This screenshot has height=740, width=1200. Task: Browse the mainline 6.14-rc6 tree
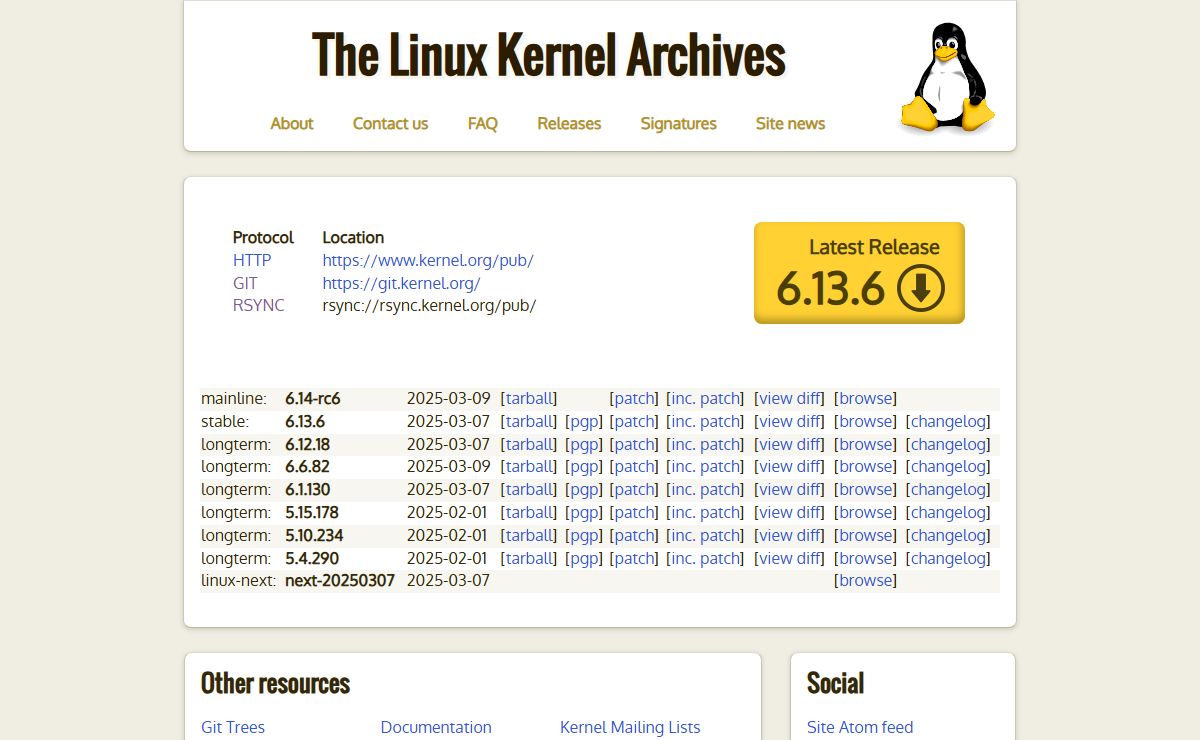coord(866,398)
